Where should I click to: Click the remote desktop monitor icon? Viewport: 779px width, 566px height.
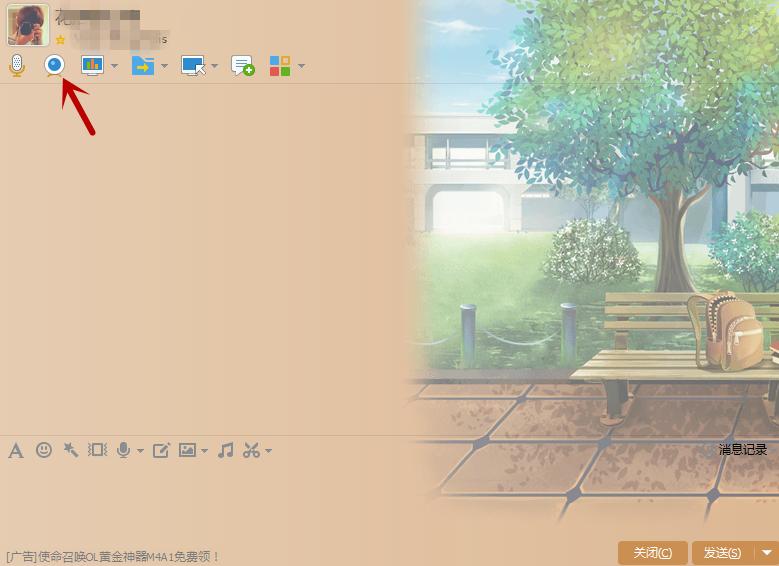pyautogui.click(x=193, y=65)
